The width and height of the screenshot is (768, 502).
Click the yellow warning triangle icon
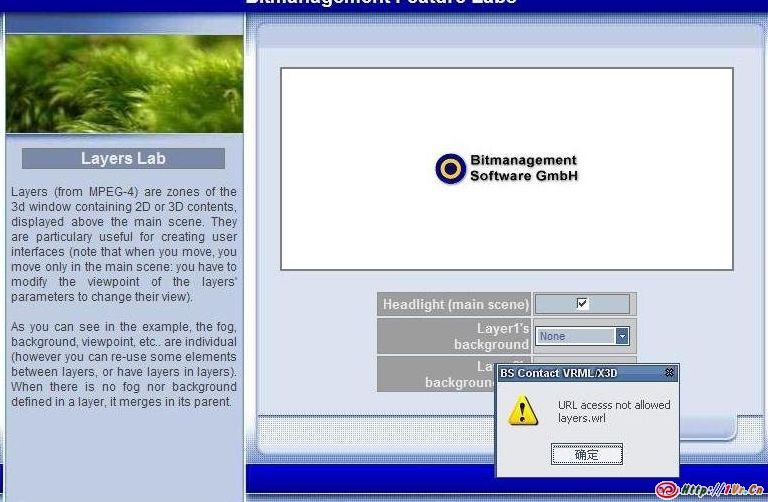click(x=523, y=410)
